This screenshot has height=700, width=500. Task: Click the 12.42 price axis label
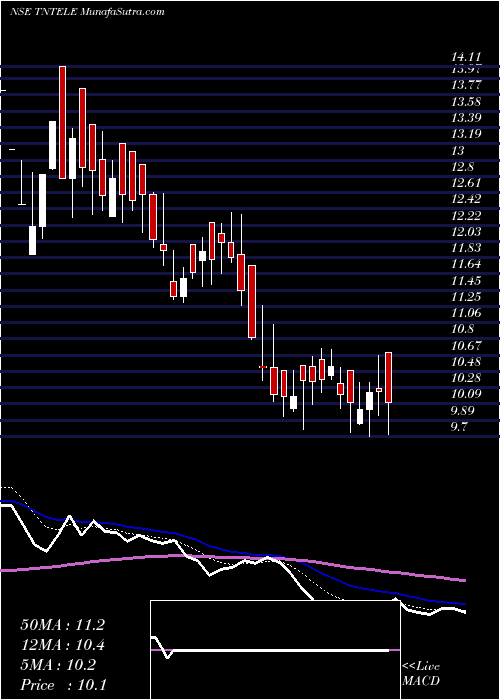[x=466, y=199]
